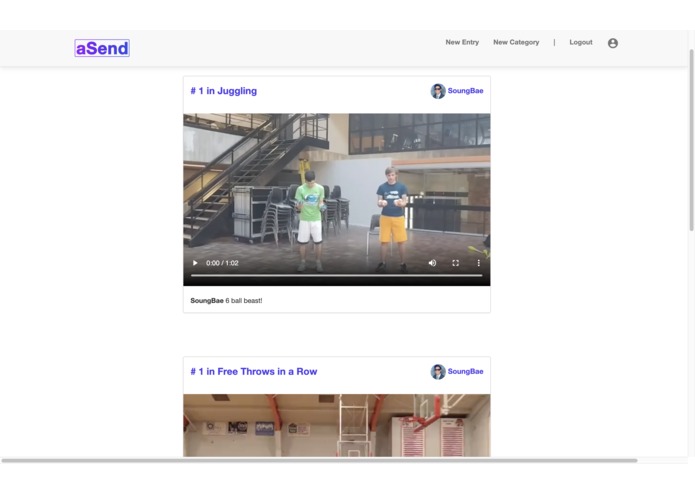
Task: Open SoungBae's avatar on the Free Throws post
Action: coord(438,372)
